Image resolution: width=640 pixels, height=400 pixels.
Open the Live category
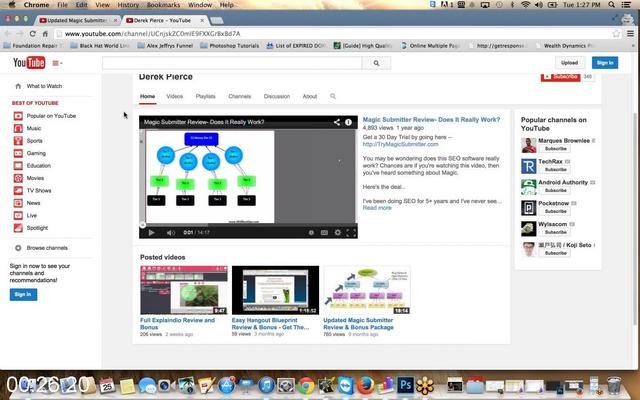[31, 216]
